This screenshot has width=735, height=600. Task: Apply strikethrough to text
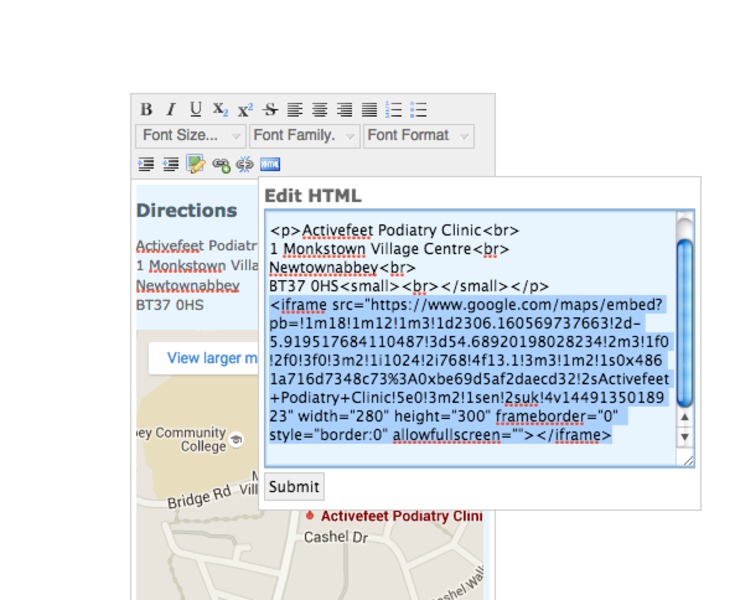point(270,110)
